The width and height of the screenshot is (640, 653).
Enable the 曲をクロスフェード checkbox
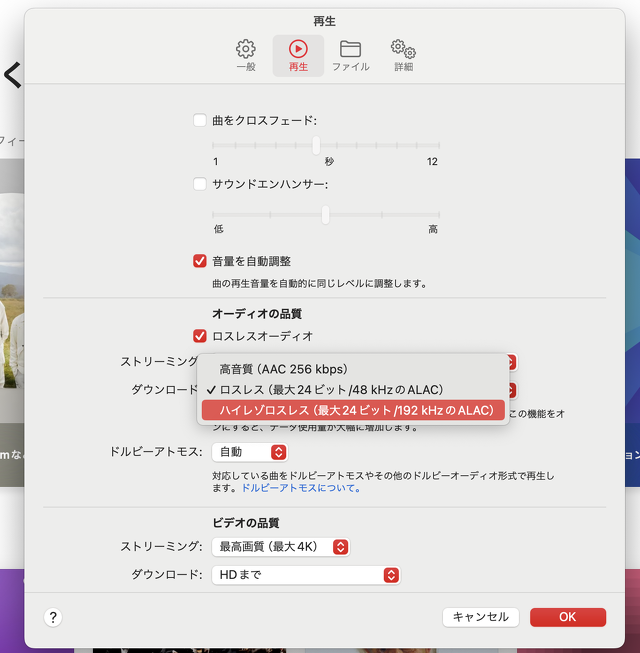click(x=199, y=120)
